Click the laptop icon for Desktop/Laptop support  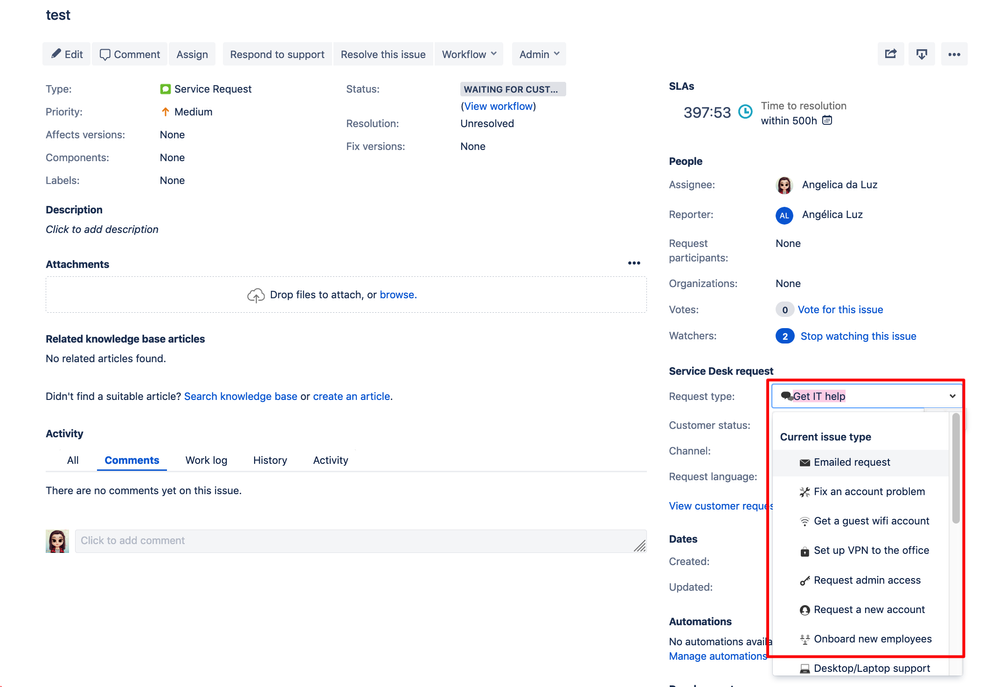(x=805, y=669)
